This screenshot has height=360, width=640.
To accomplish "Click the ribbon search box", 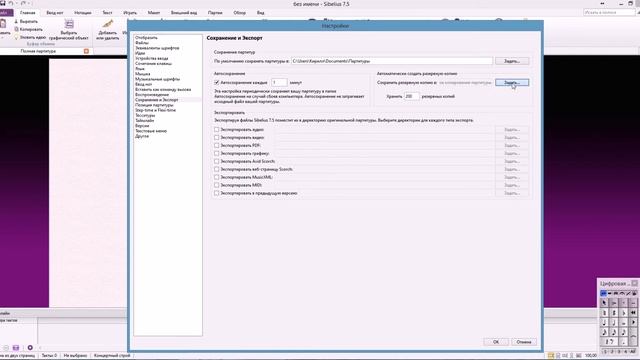I will pyautogui.click(x=609, y=13).
